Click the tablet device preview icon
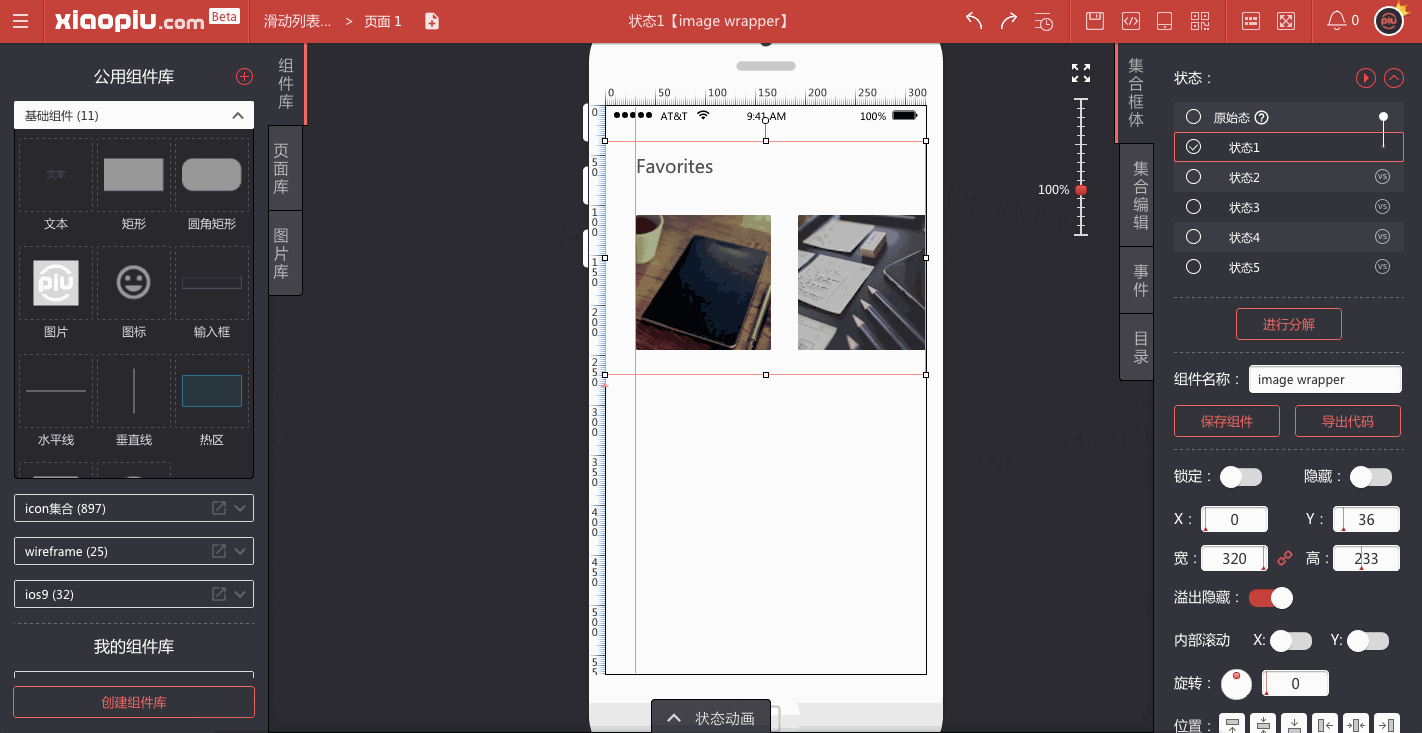Screen dimensions: 1422x733 [1164, 21]
